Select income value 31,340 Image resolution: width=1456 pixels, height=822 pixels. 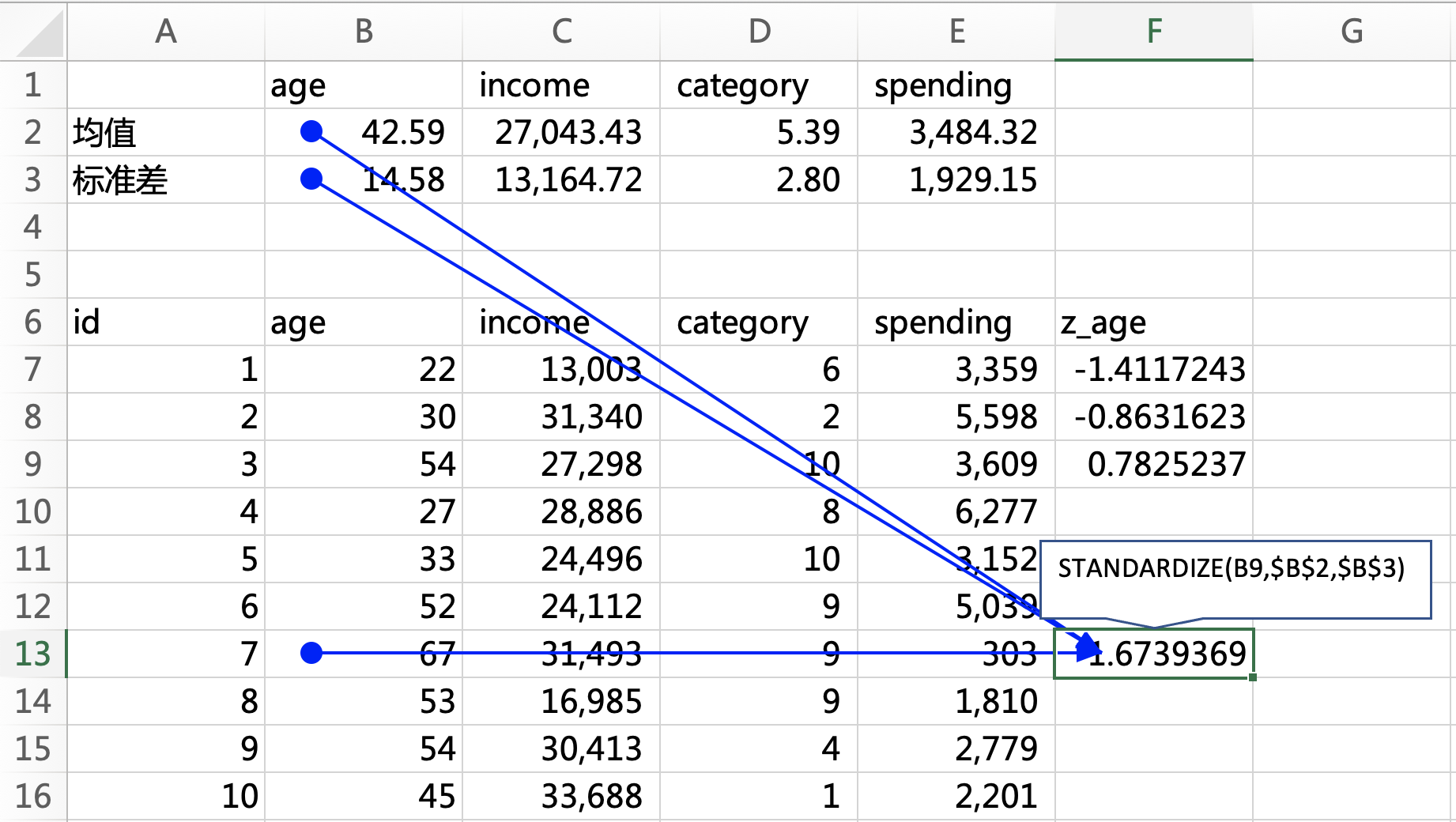point(561,417)
